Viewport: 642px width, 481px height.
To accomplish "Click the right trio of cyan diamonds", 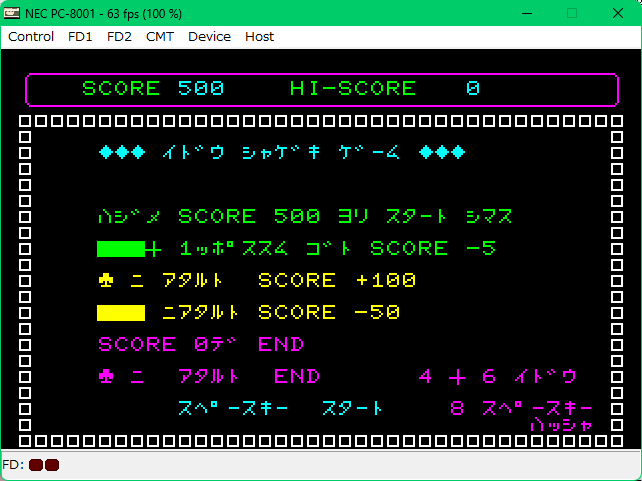I will pos(442,152).
